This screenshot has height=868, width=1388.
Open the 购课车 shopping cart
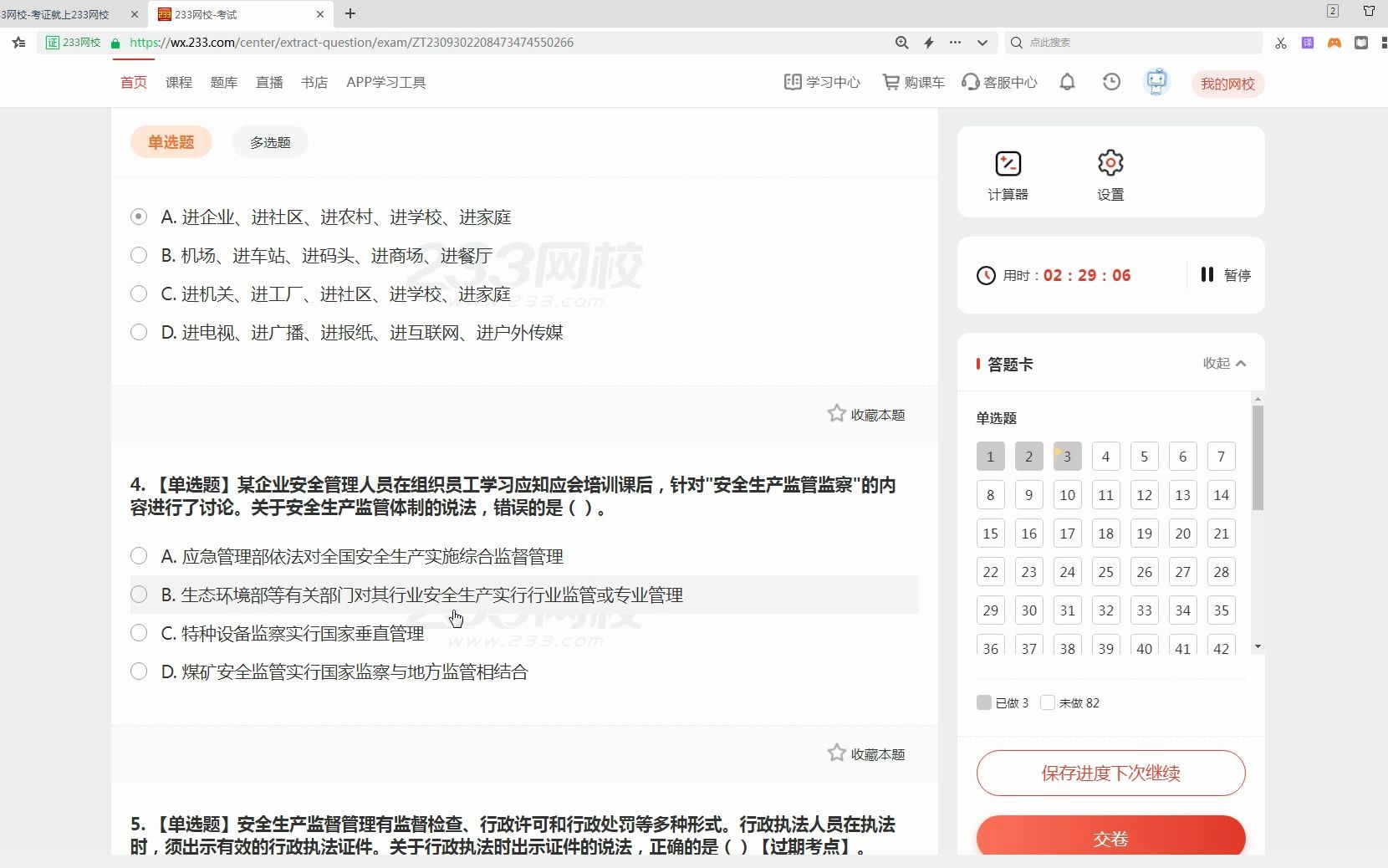coord(912,82)
